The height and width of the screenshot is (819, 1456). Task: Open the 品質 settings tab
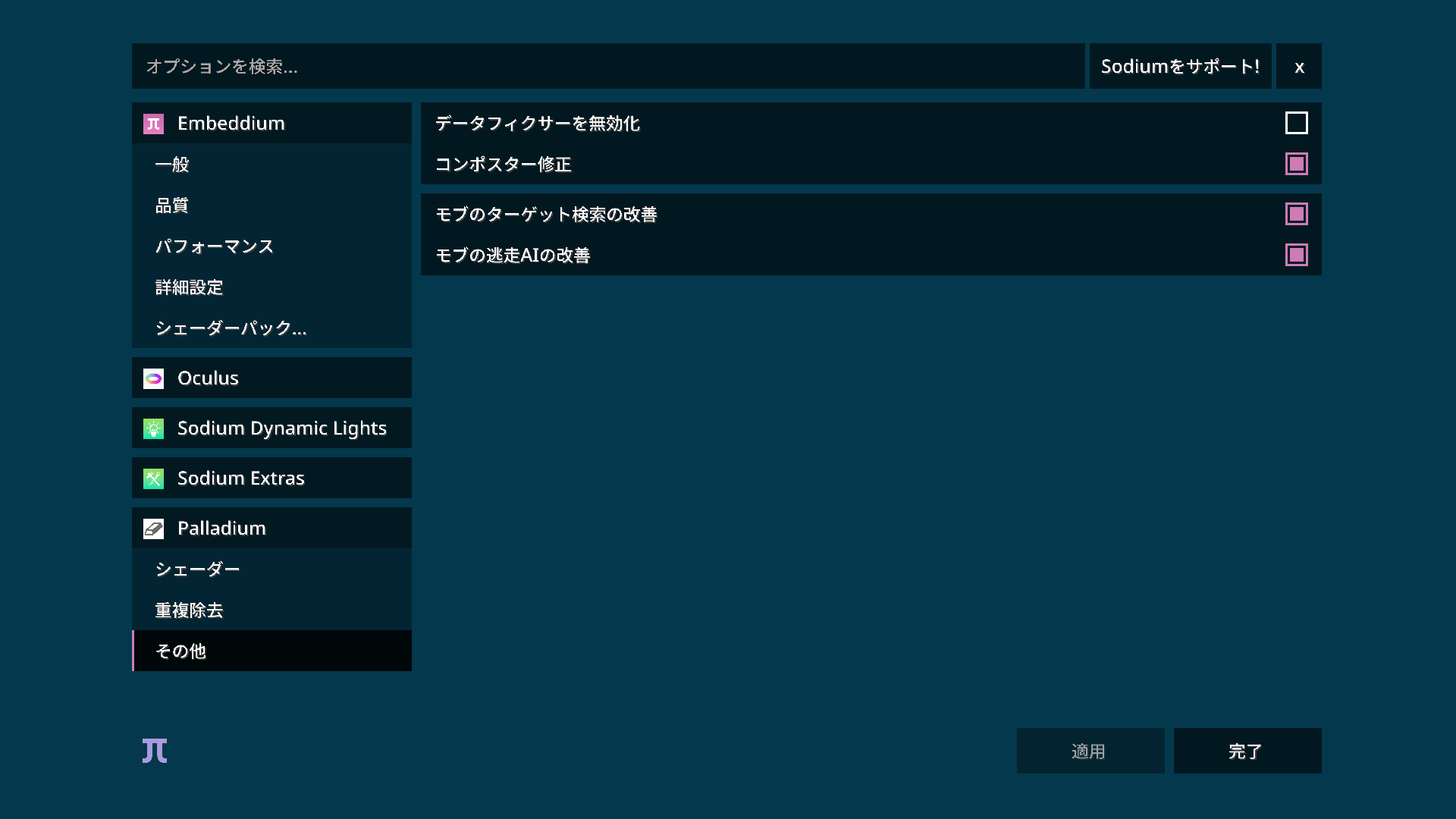coord(171,206)
